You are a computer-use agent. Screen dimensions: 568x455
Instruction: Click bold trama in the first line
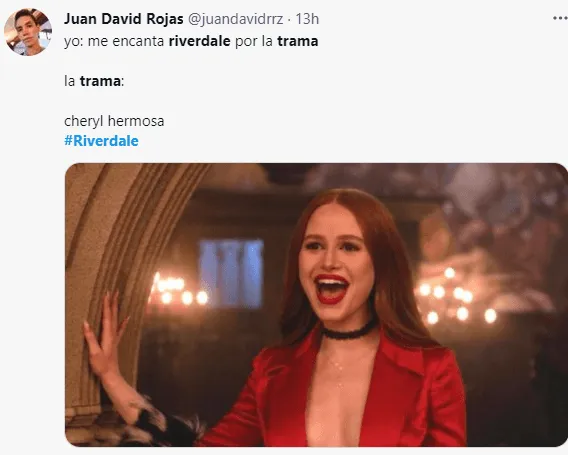(x=298, y=41)
